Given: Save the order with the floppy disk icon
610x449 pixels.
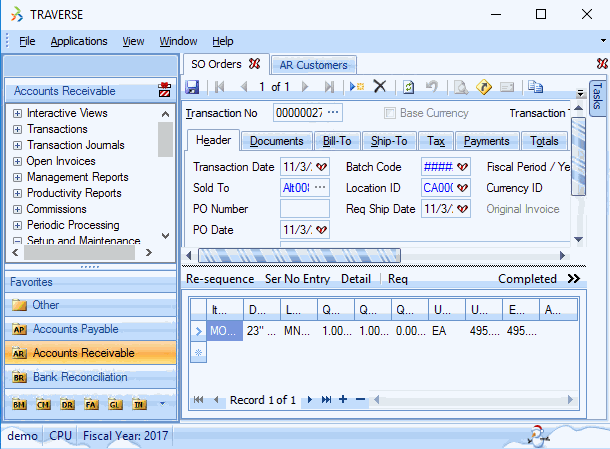Looking at the screenshot, I should pyautogui.click(x=192, y=87).
